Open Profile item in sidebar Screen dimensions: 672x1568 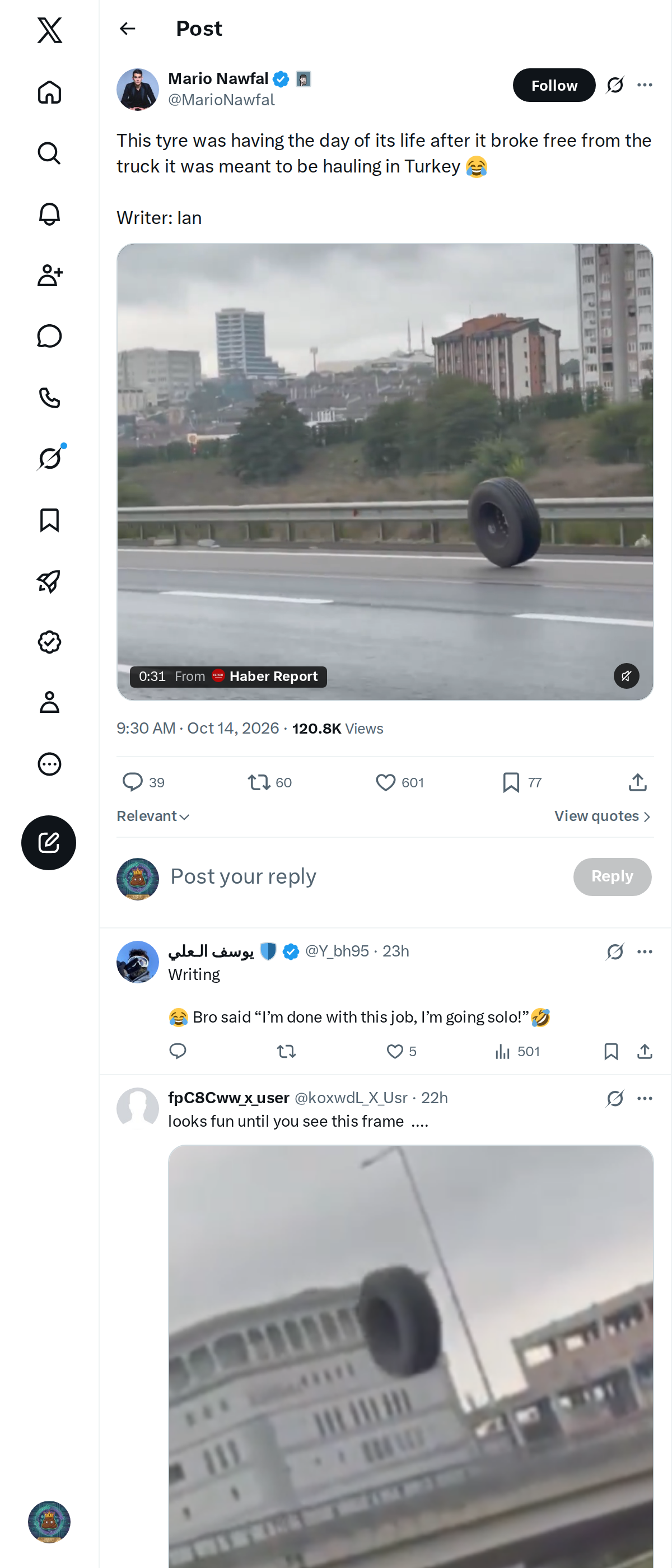pyautogui.click(x=49, y=702)
